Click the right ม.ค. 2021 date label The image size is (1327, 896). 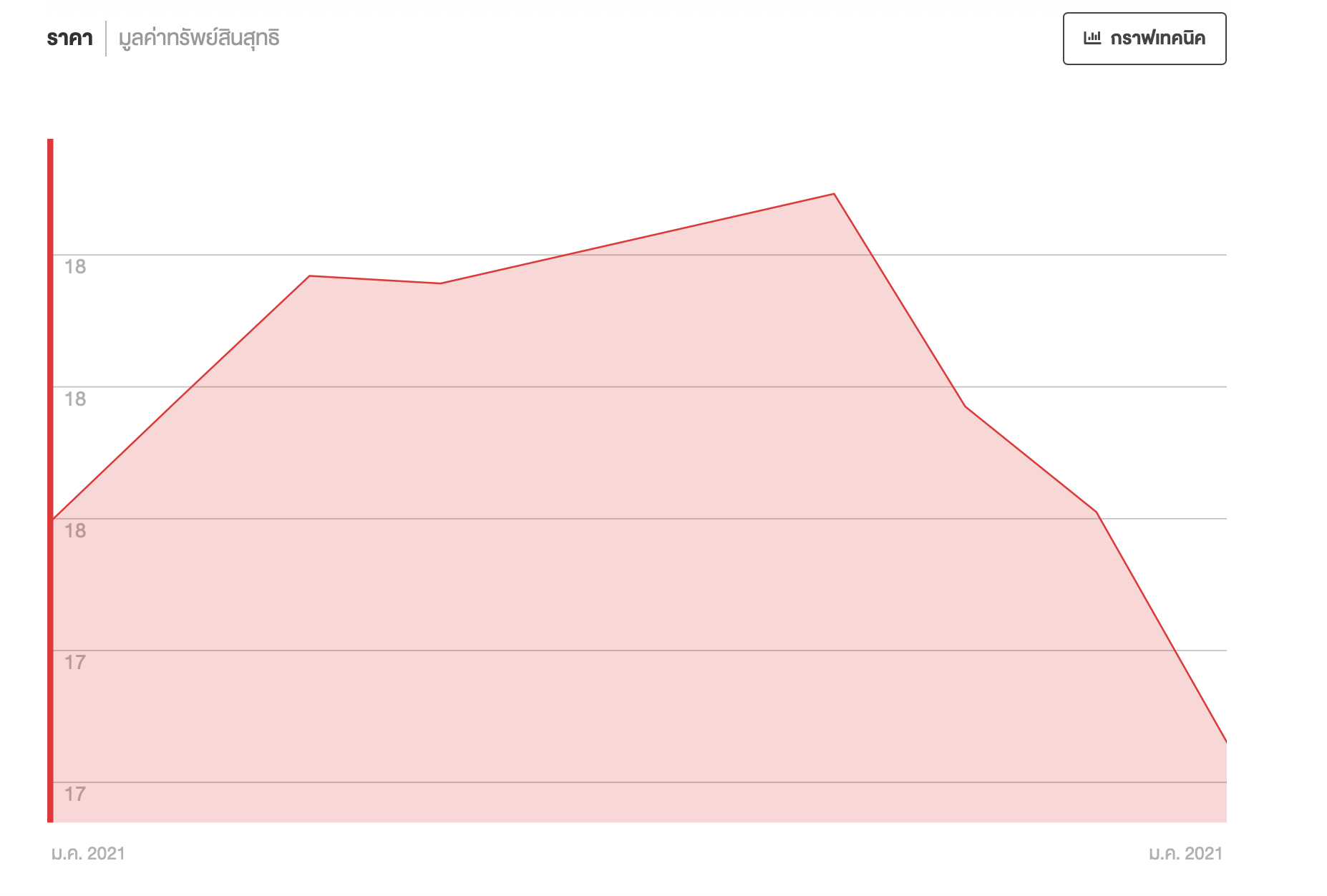pyautogui.click(x=1185, y=853)
